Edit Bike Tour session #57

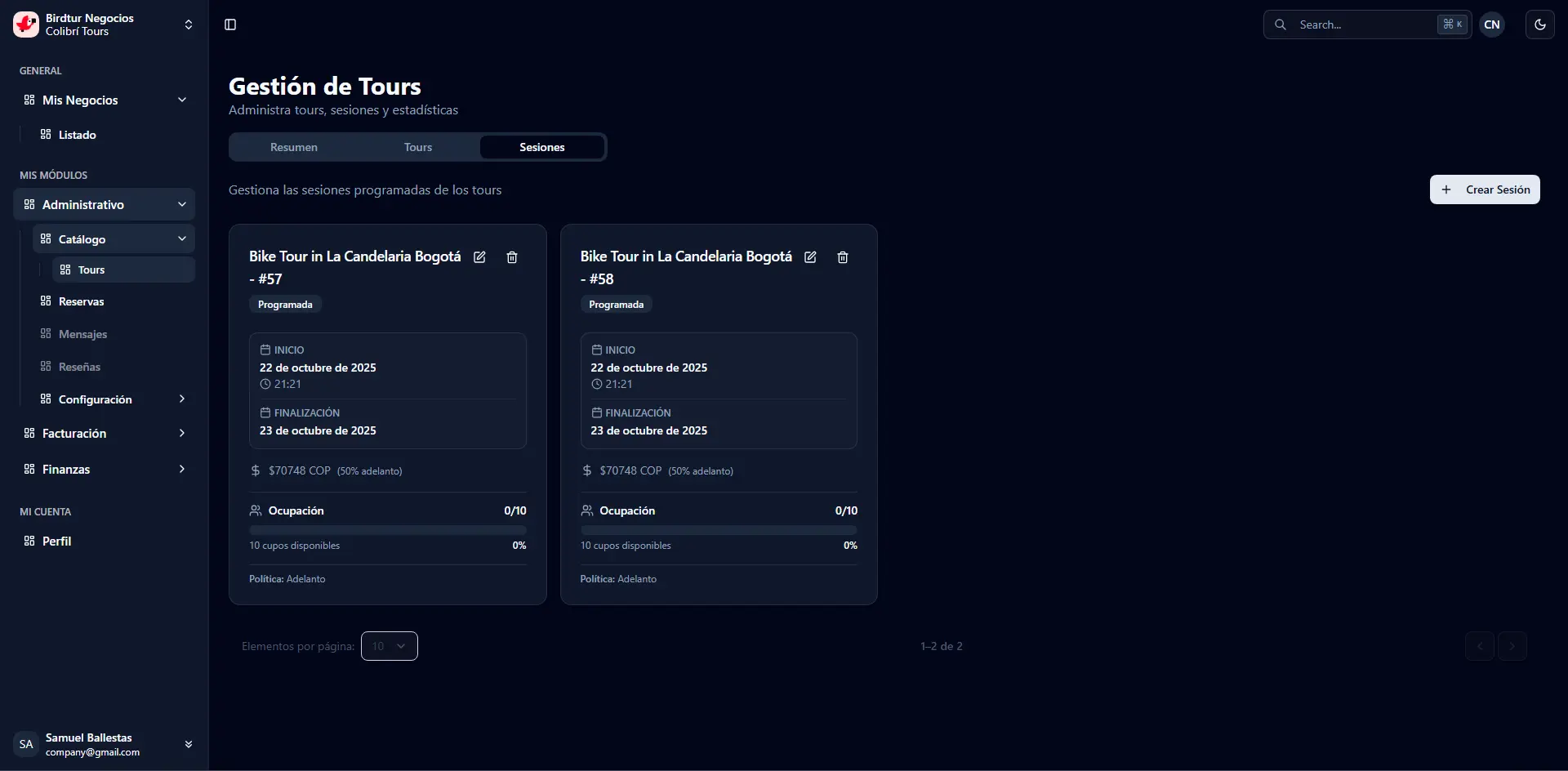pos(479,257)
